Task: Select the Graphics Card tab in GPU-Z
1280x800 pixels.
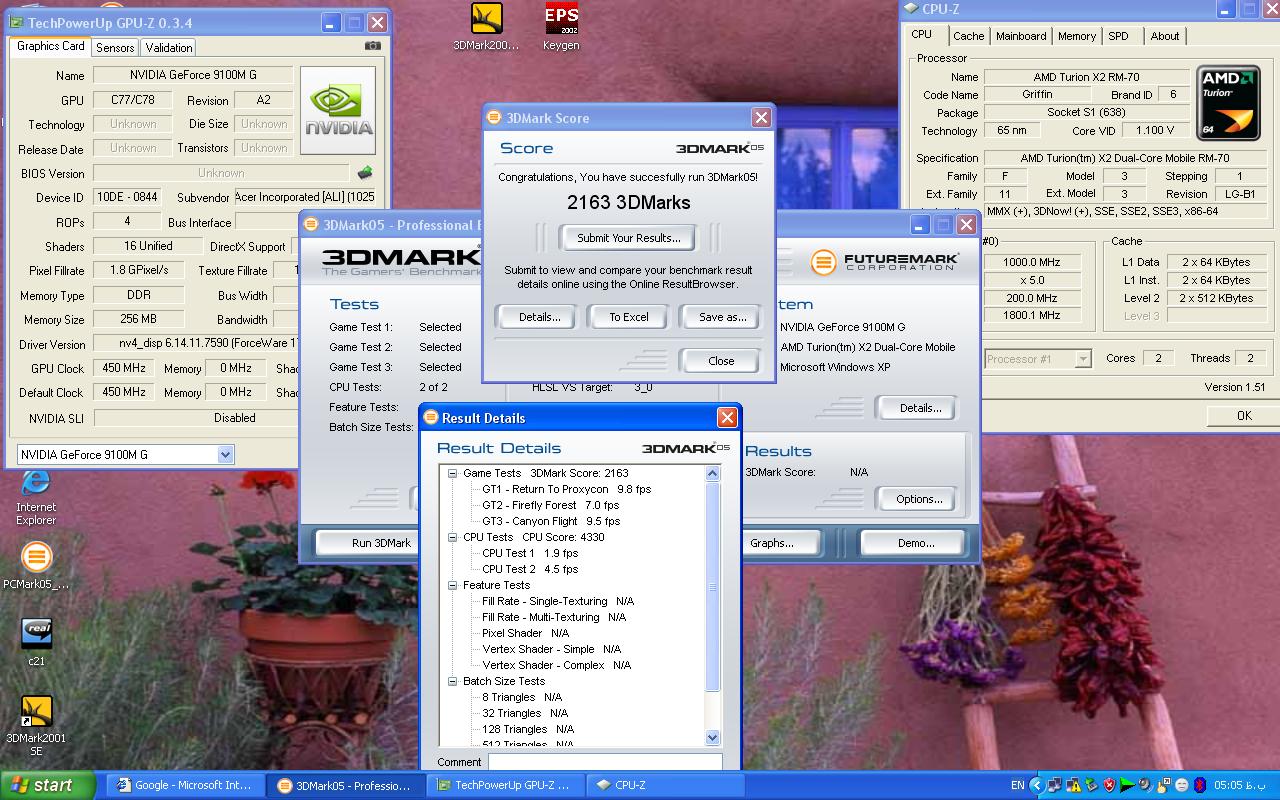Action: pos(51,46)
